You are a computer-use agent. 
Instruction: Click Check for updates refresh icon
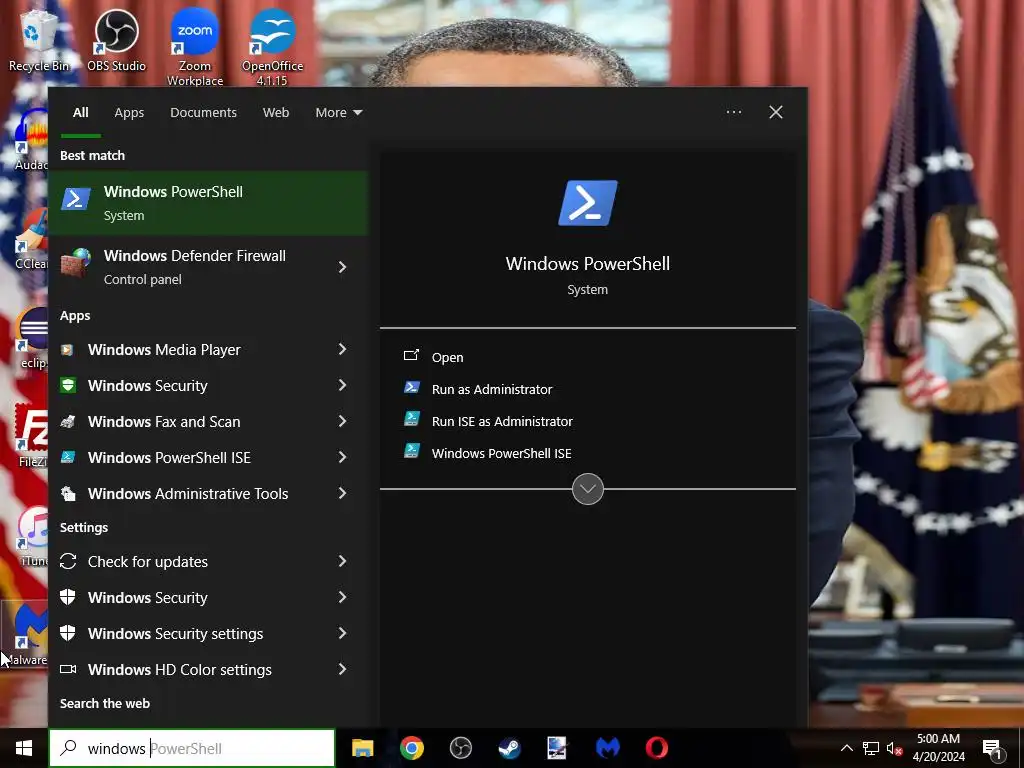68,562
